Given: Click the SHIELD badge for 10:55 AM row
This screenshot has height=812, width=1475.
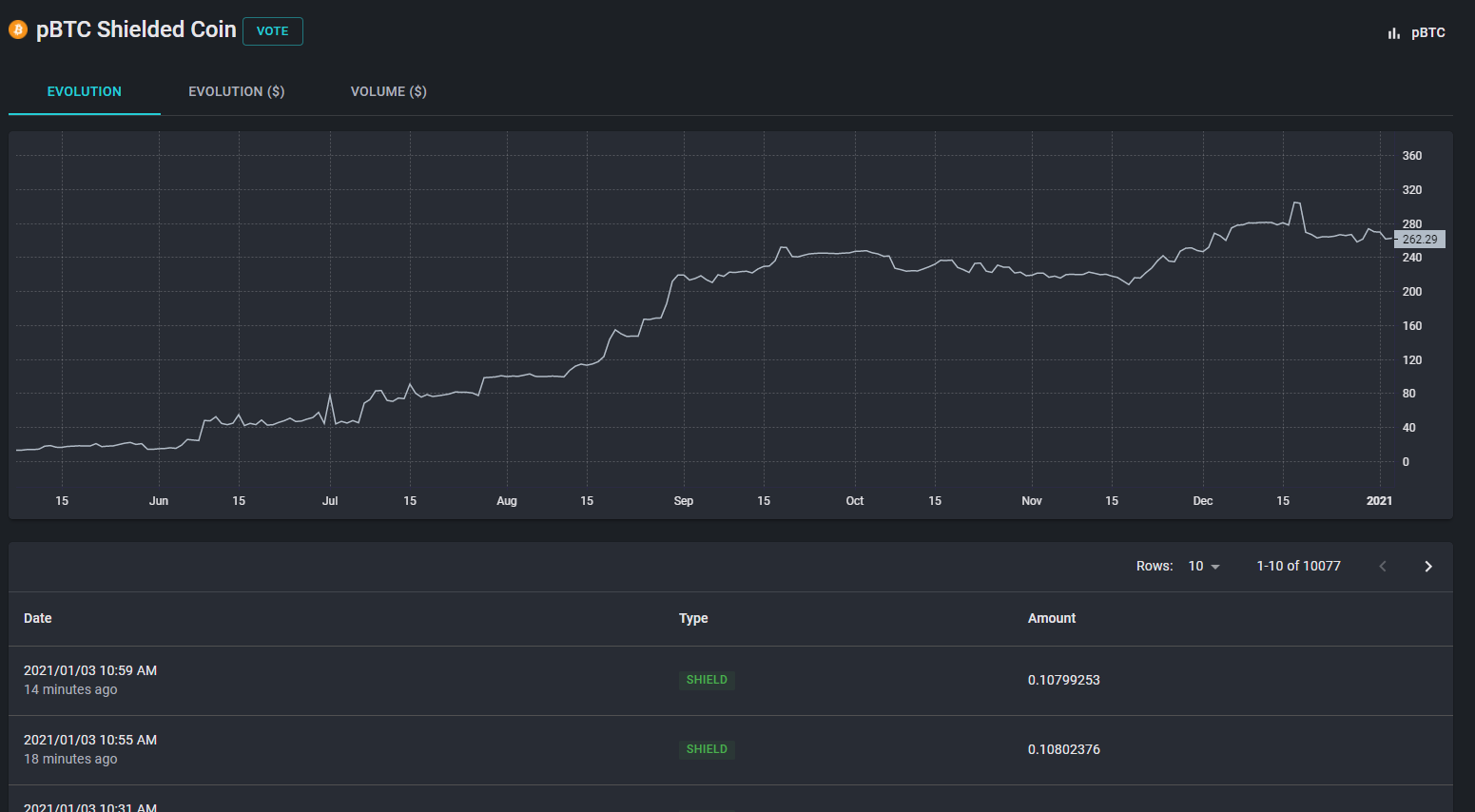Looking at the screenshot, I should point(707,750).
